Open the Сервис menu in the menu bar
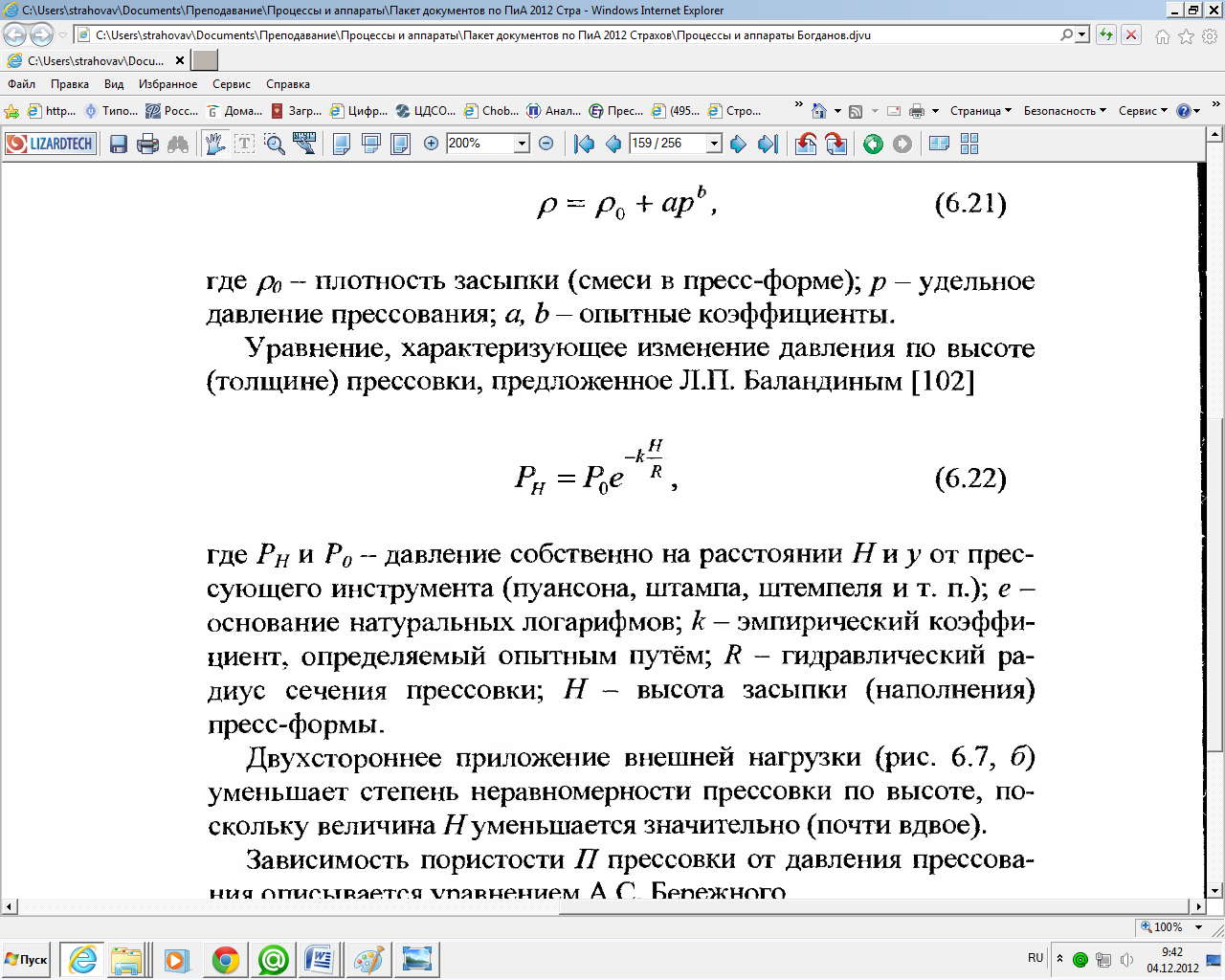 click(232, 84)
